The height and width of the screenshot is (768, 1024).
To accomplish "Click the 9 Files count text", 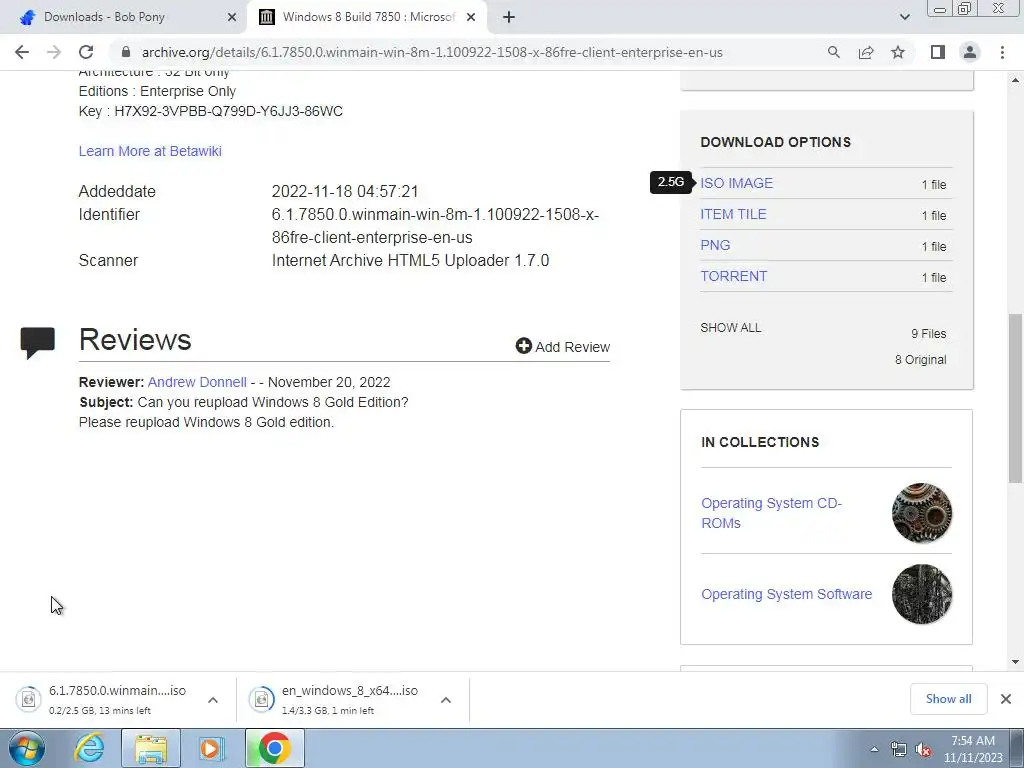I will pos(929,334).
